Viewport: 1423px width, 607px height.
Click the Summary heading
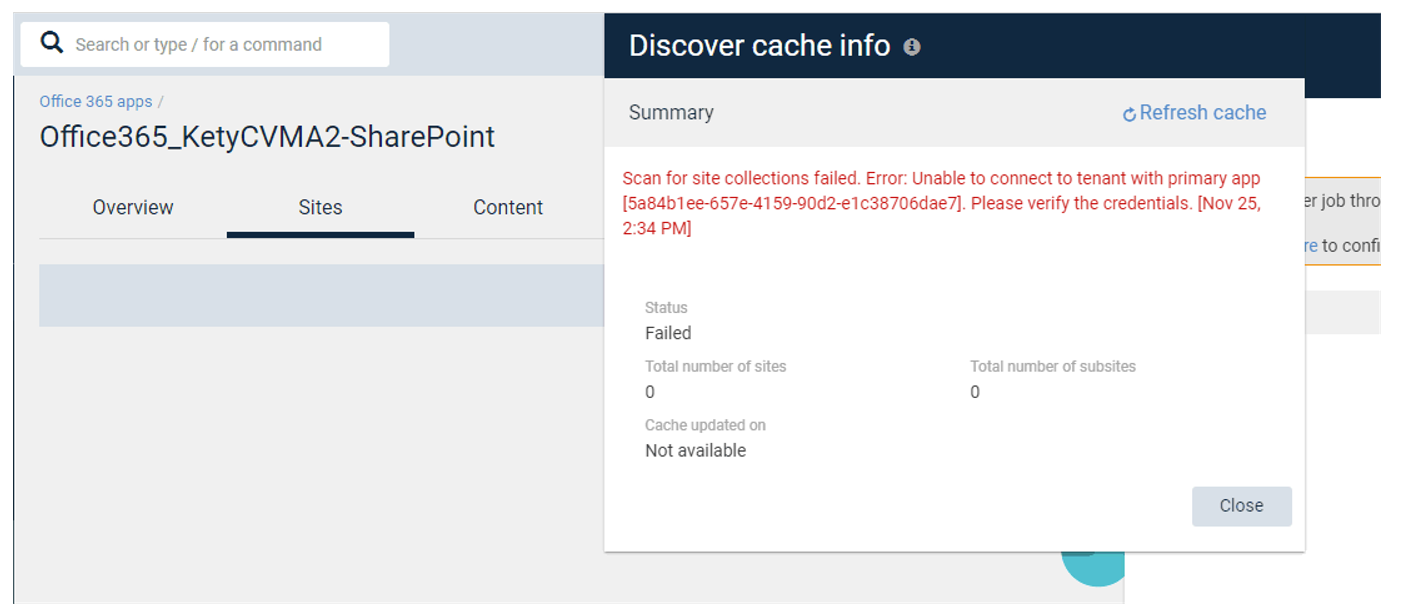(671, 112)
